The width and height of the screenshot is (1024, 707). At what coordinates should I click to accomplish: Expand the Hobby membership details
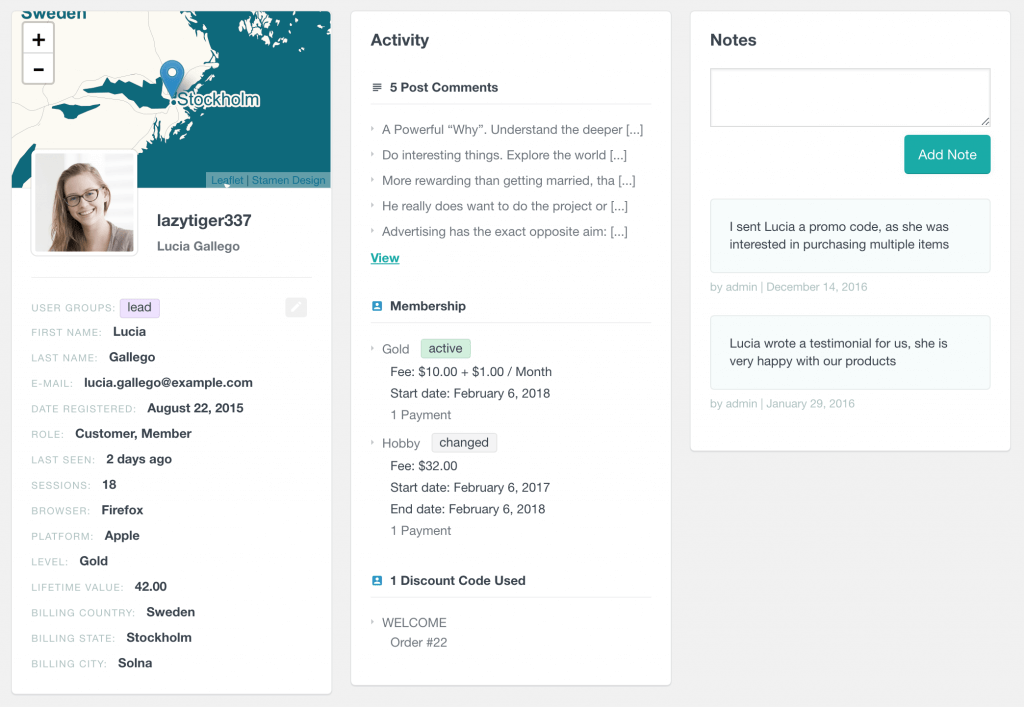(401, 443)
